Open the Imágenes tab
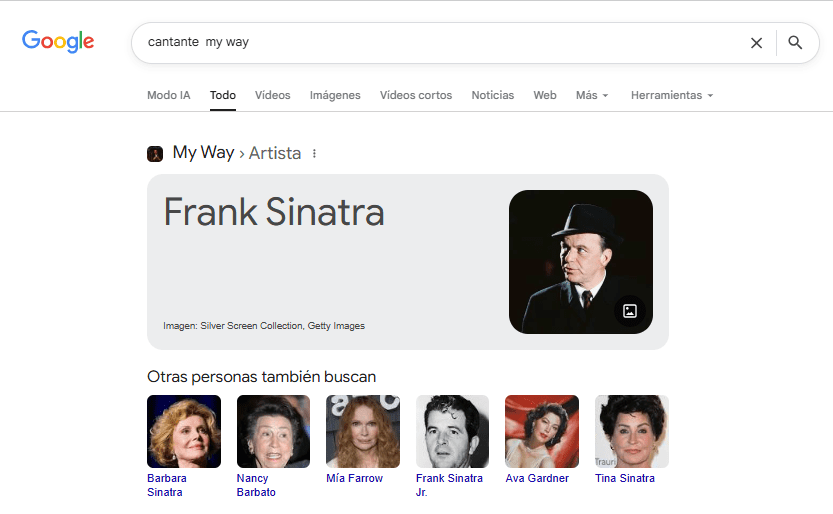 pos(335,96)
